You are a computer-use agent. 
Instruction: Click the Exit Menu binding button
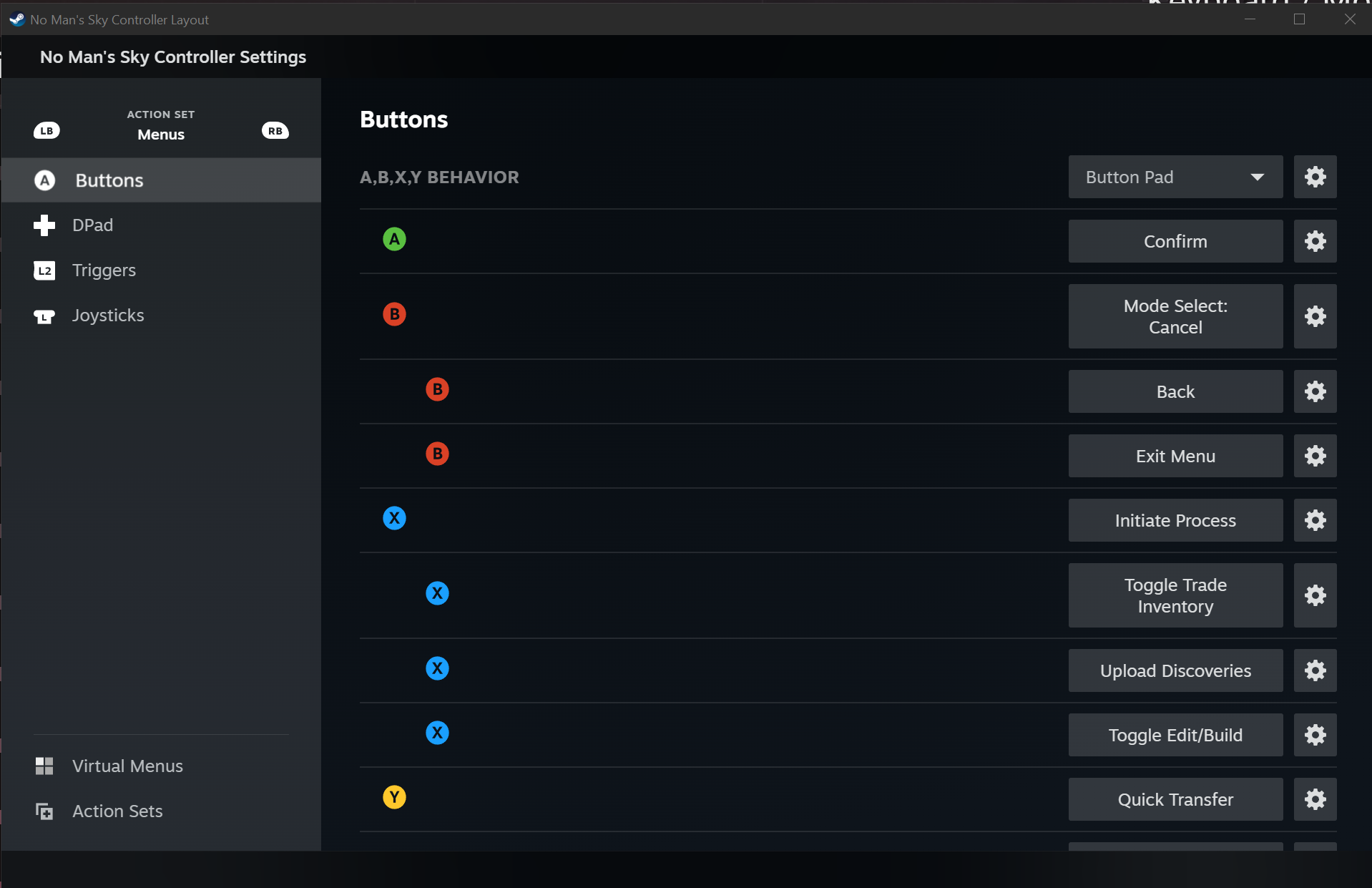point(1175,456)
